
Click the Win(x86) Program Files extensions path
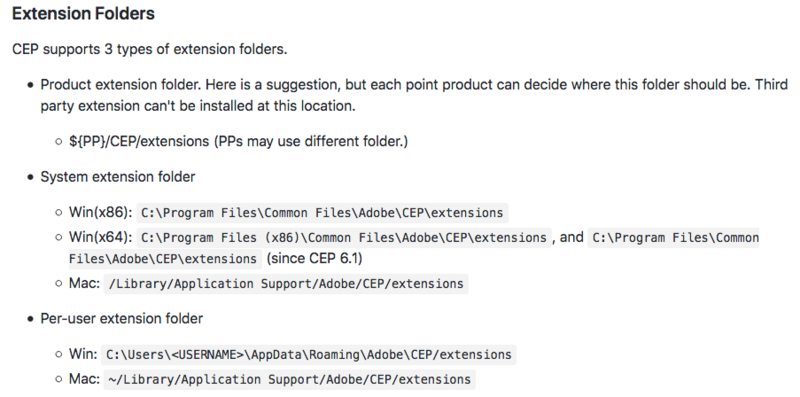pos(322,212)
